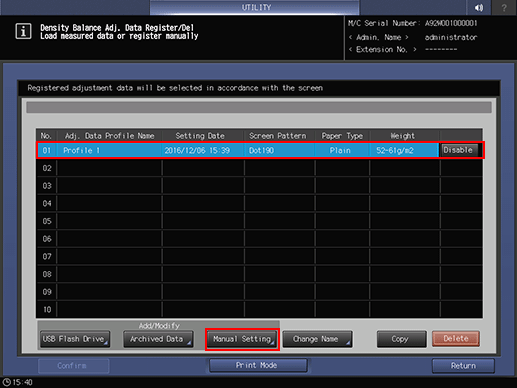Click the Manual Setting button
The image size is (517, 388).
[242, 339]
